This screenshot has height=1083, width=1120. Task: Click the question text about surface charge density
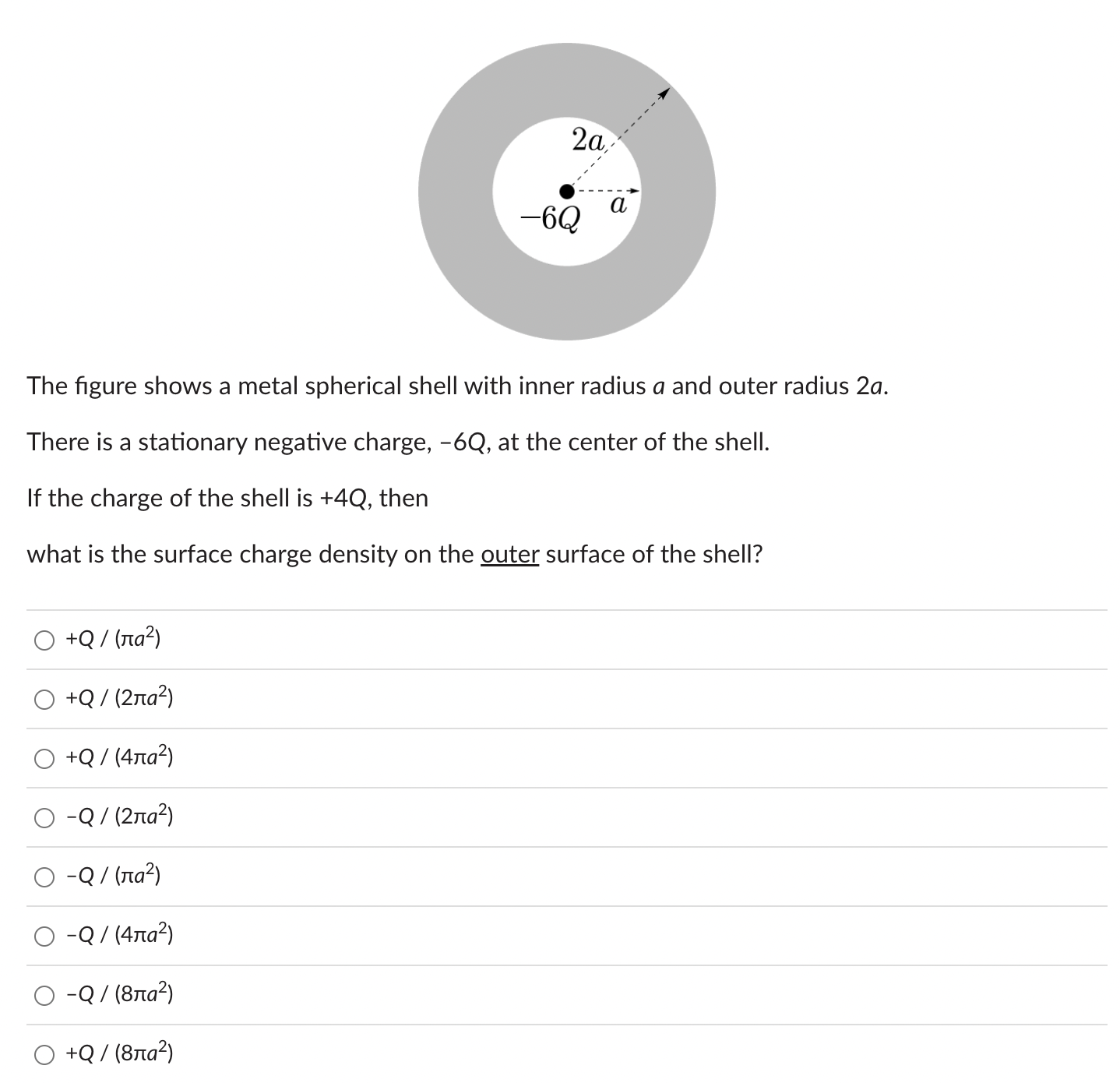point(395,555)
